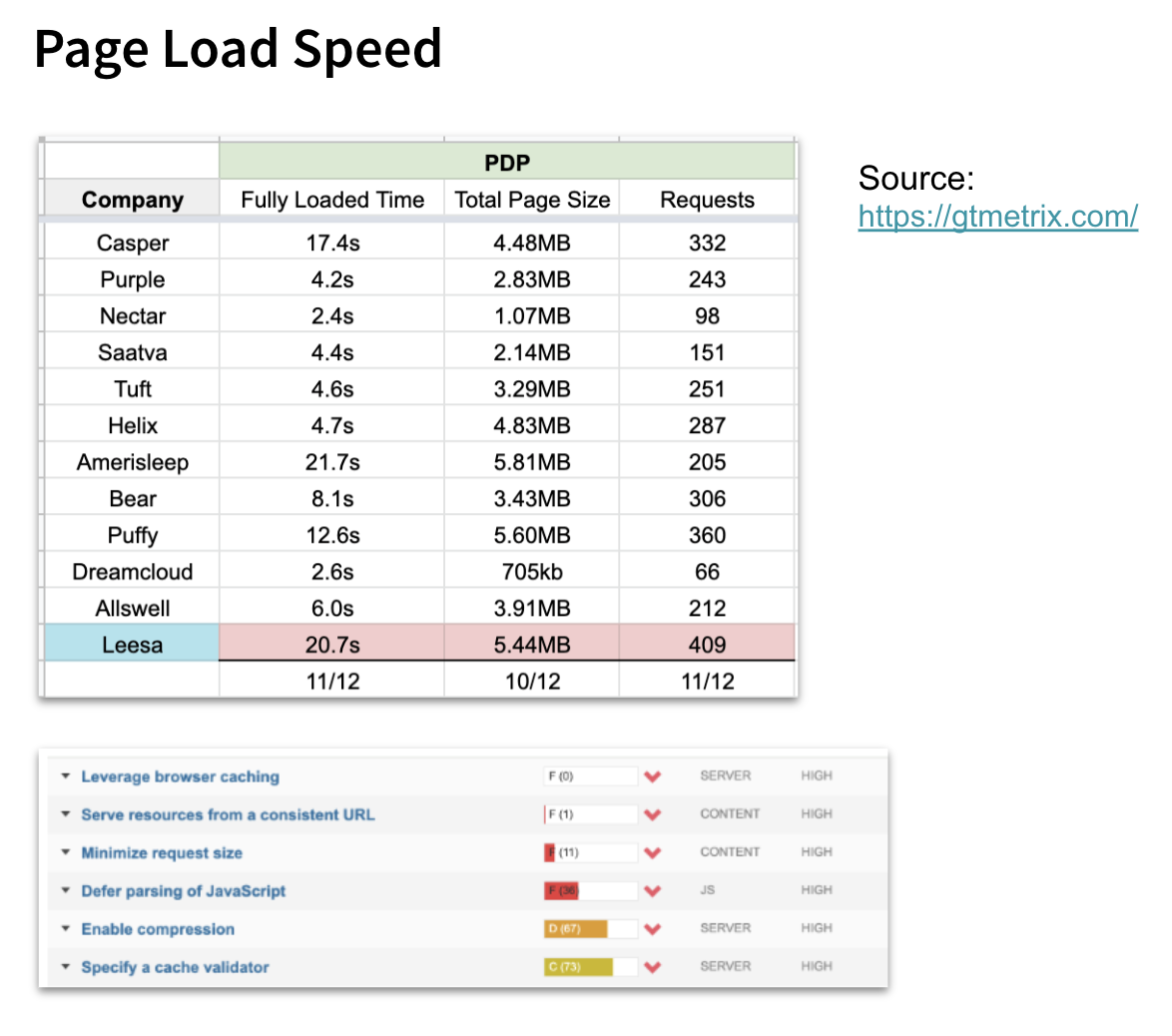Select the 409 requests cell
1172x1036 pixels.
coord(707,645)
